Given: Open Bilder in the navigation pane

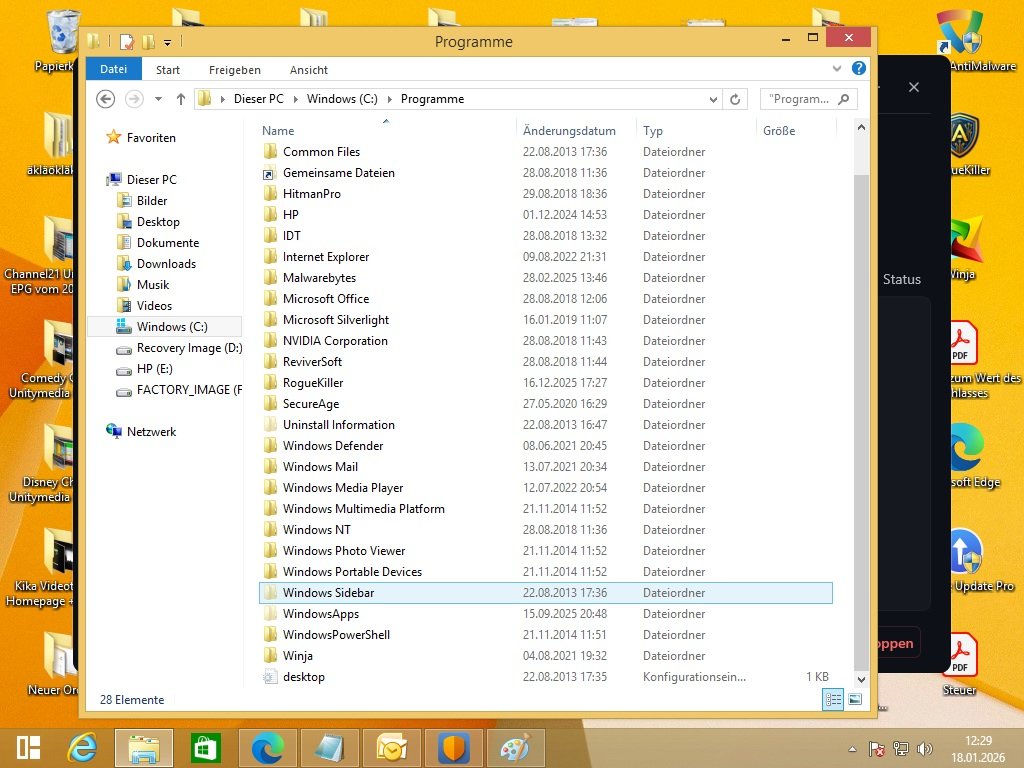Looking at the screenshot, I should tap(152, 200).
